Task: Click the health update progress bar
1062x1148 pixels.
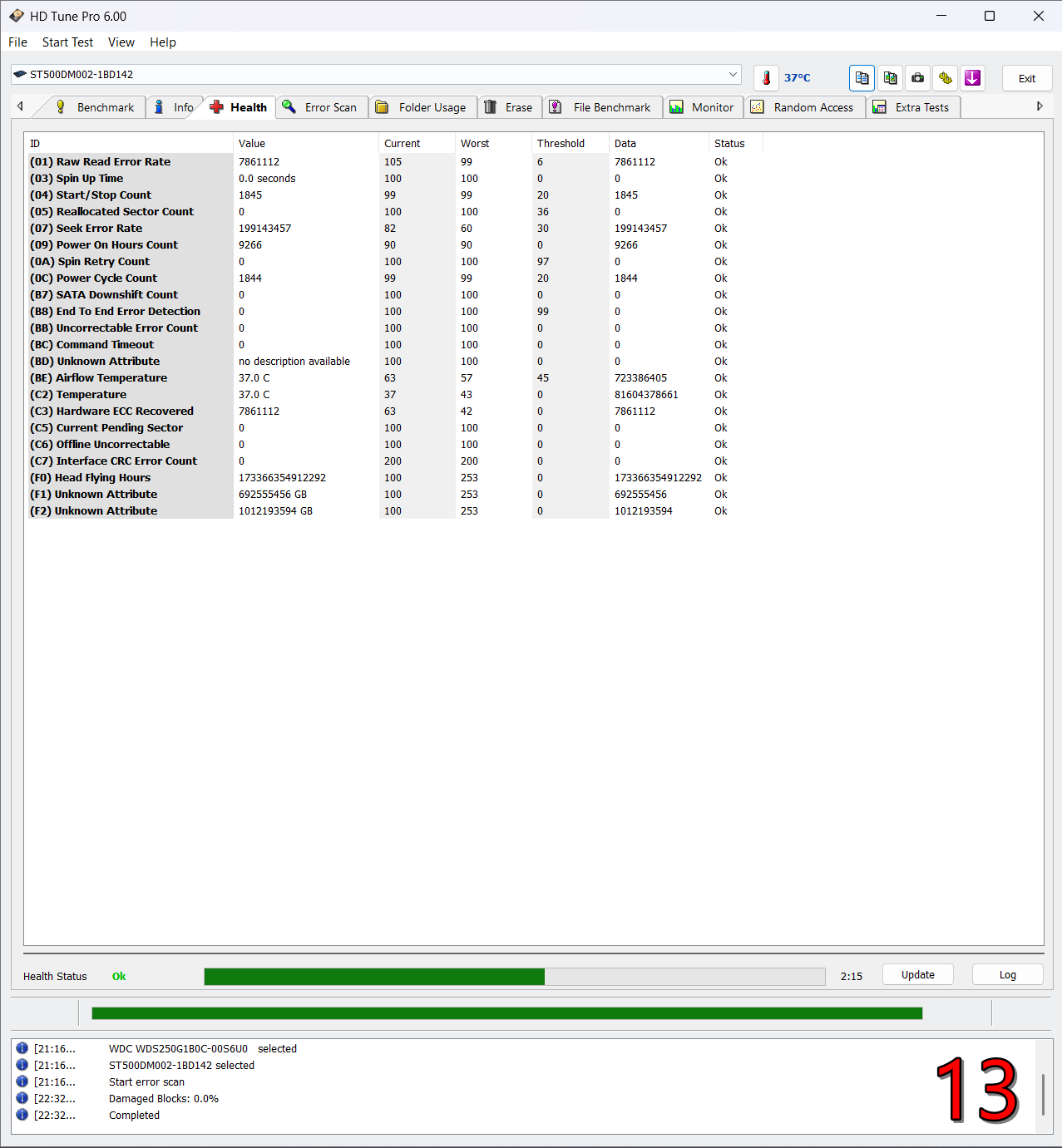Action: (x=514, y=977)
